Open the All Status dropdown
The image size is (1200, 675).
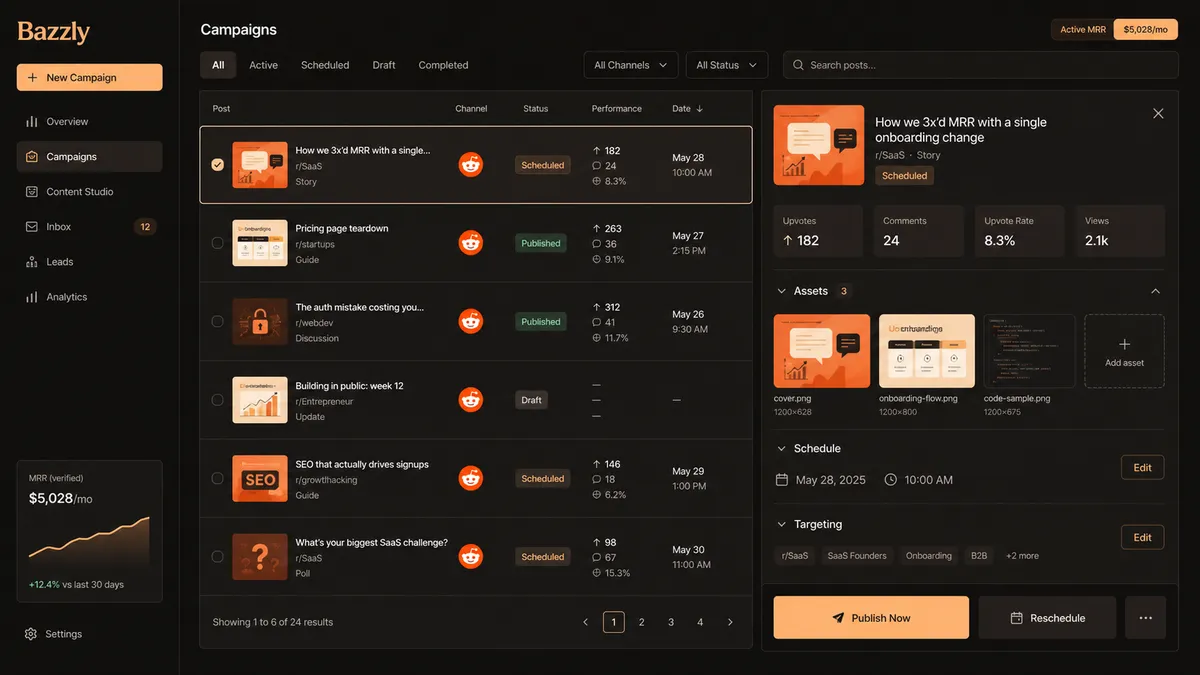point(727,65)
